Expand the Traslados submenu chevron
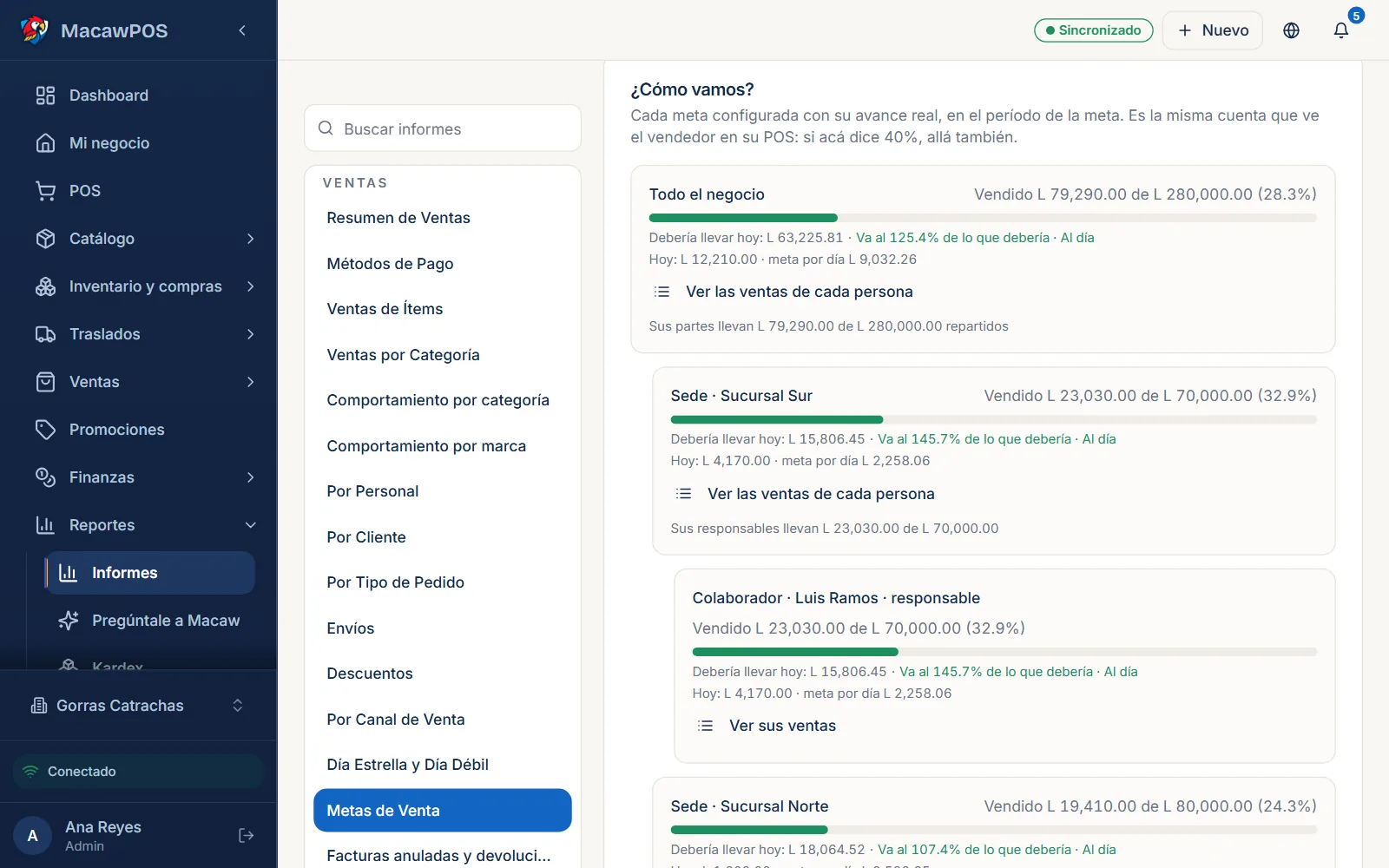Image resolution: width=1389 pixels, height=868 pixels. pyautogui.click(x=251, y=334)
